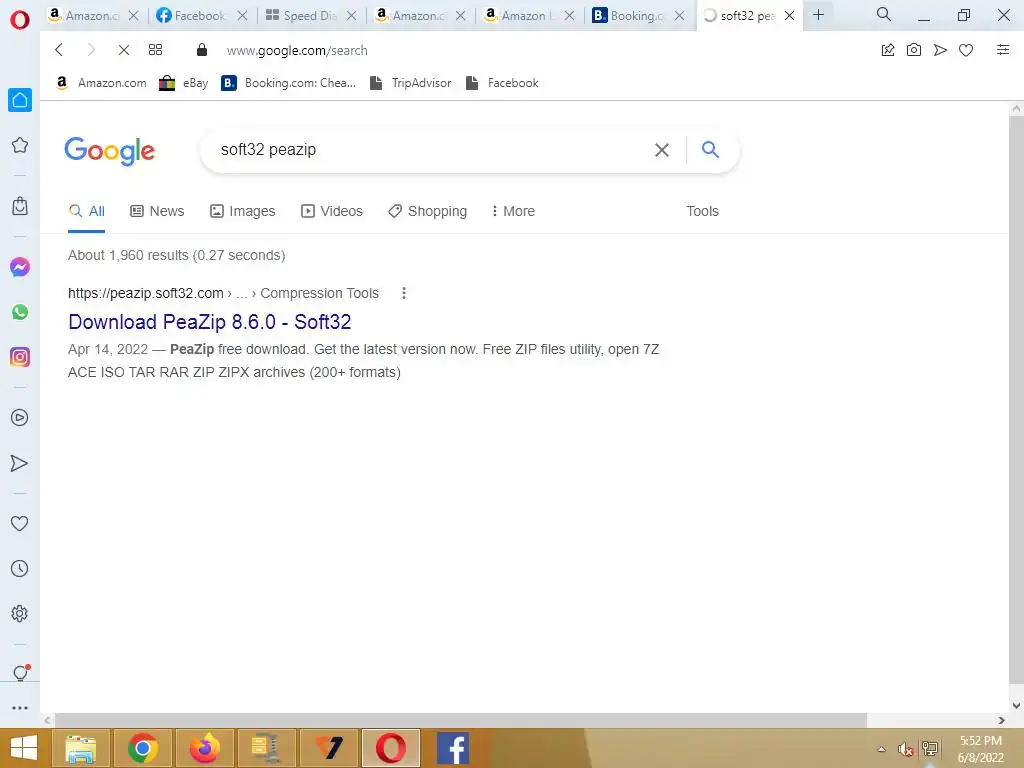
Task: Click the Google logo
Action: coord(110,151)
